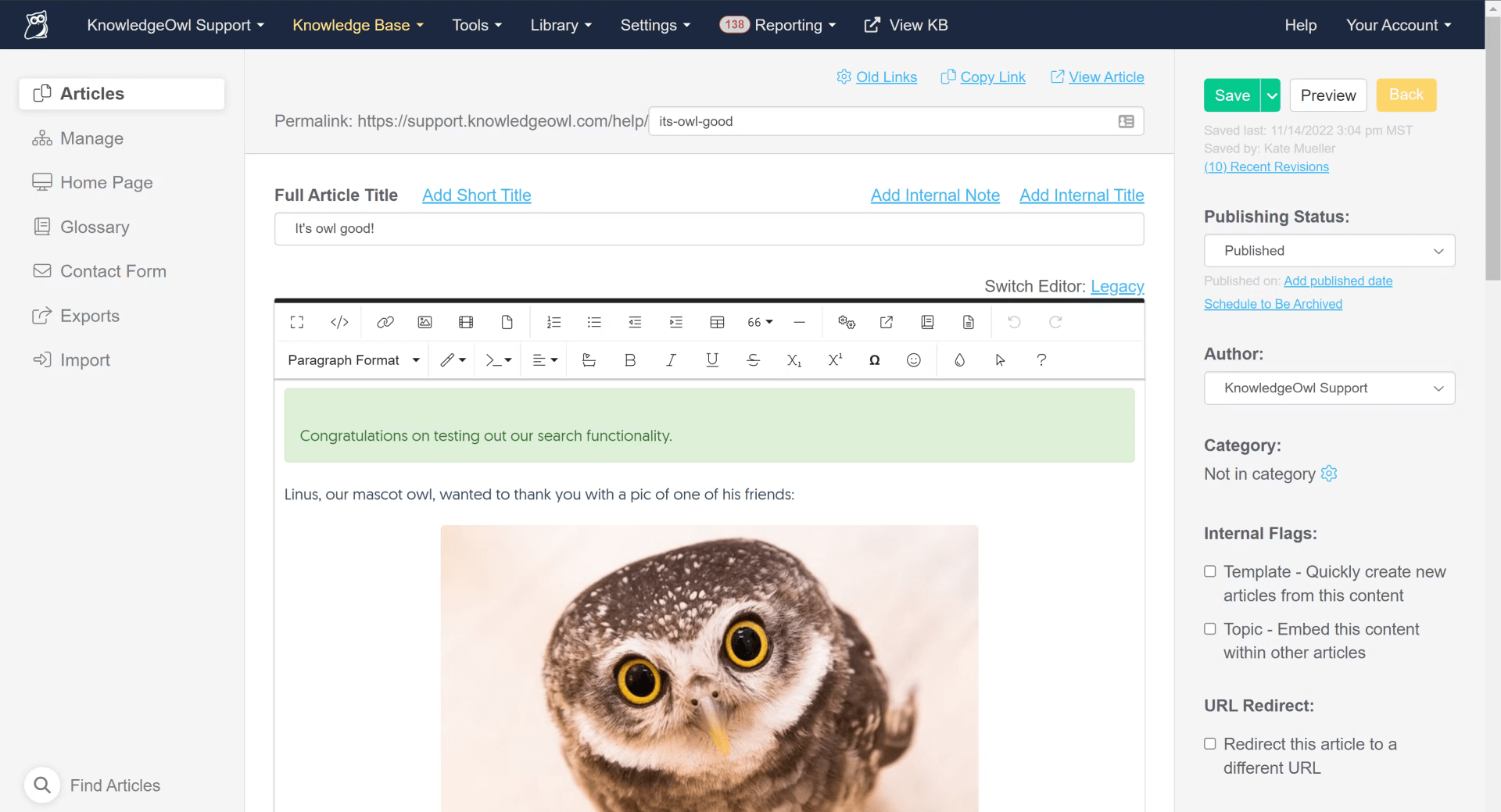Click the Find Articles search icon
This screenshot has width=1501, height=812.
click(x=42, y=785)
